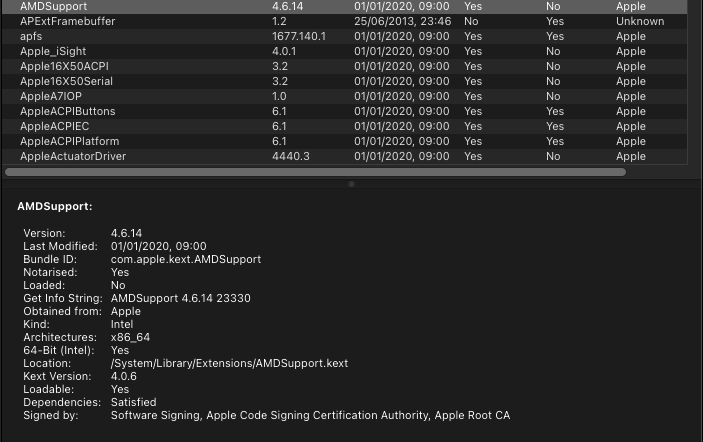This screenshot has height=442, width=703.
Task: Select the AppleACPIButtons row
Action: click(x=344, y=111)
